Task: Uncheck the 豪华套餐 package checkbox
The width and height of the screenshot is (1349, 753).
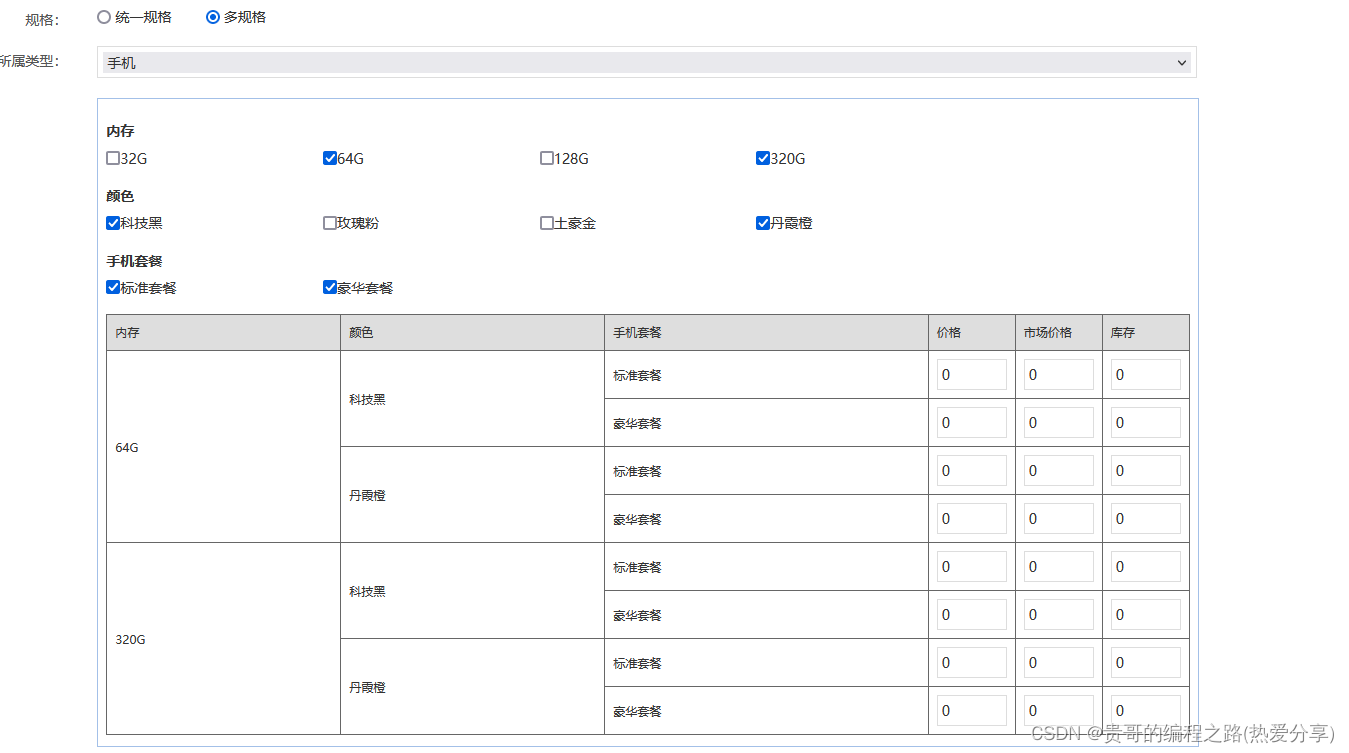Action: click(330, 287)
